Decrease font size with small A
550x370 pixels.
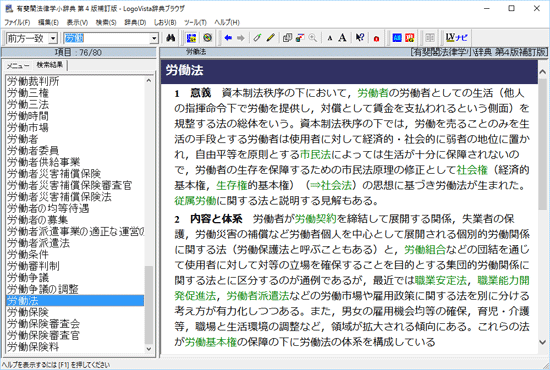click(329, 38)
